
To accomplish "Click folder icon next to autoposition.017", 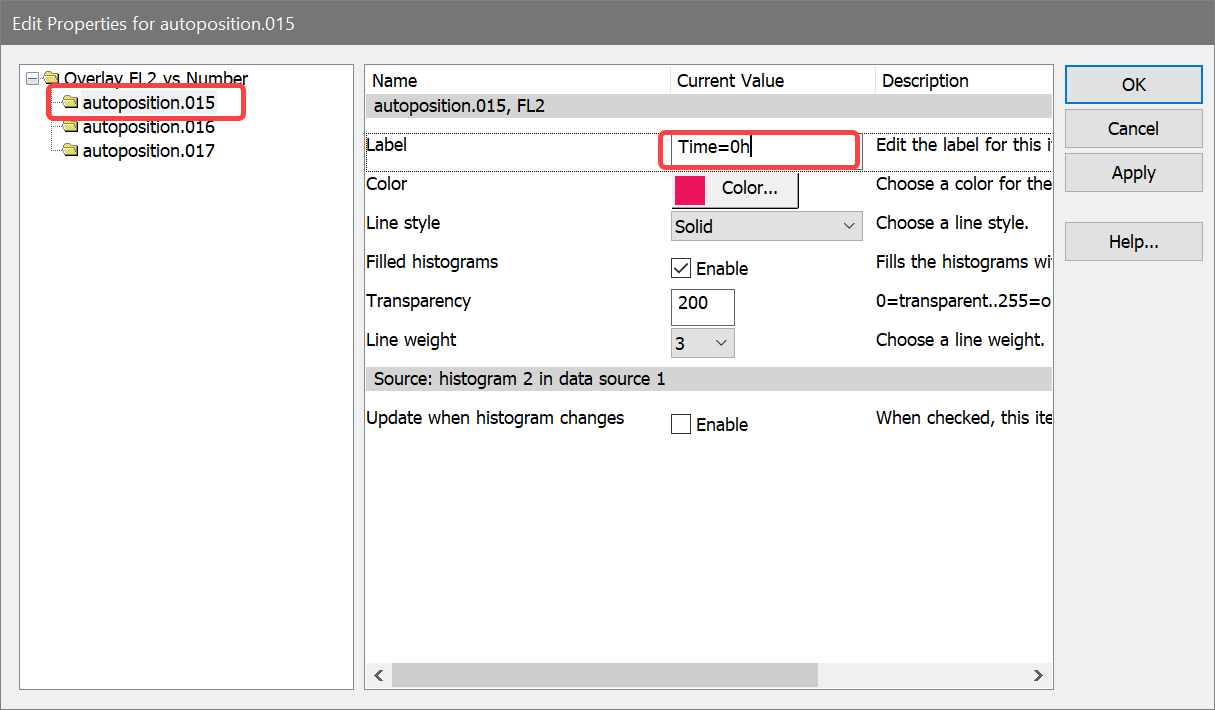I will (x=70, y=151).
